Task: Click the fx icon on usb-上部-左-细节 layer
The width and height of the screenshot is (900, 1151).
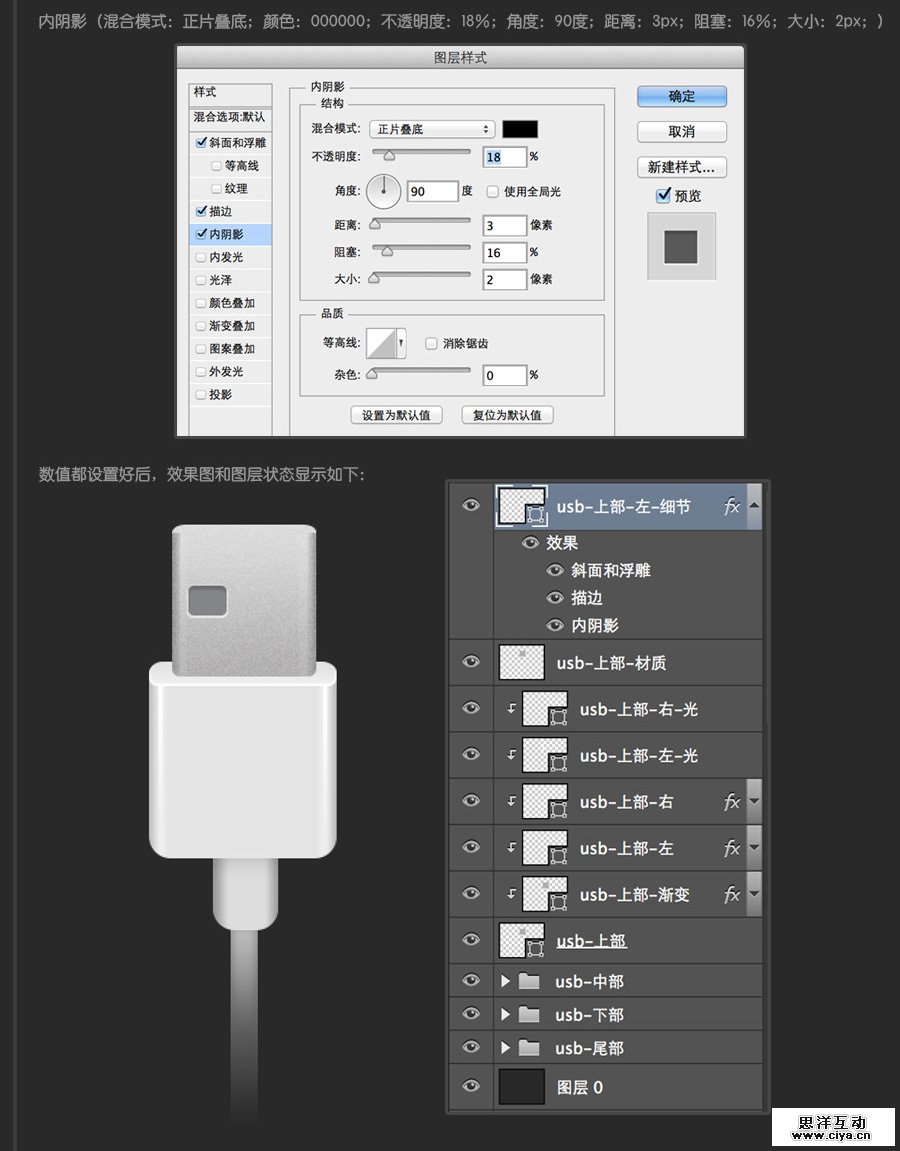Action: pyautogui.click(x=732, y=506)
